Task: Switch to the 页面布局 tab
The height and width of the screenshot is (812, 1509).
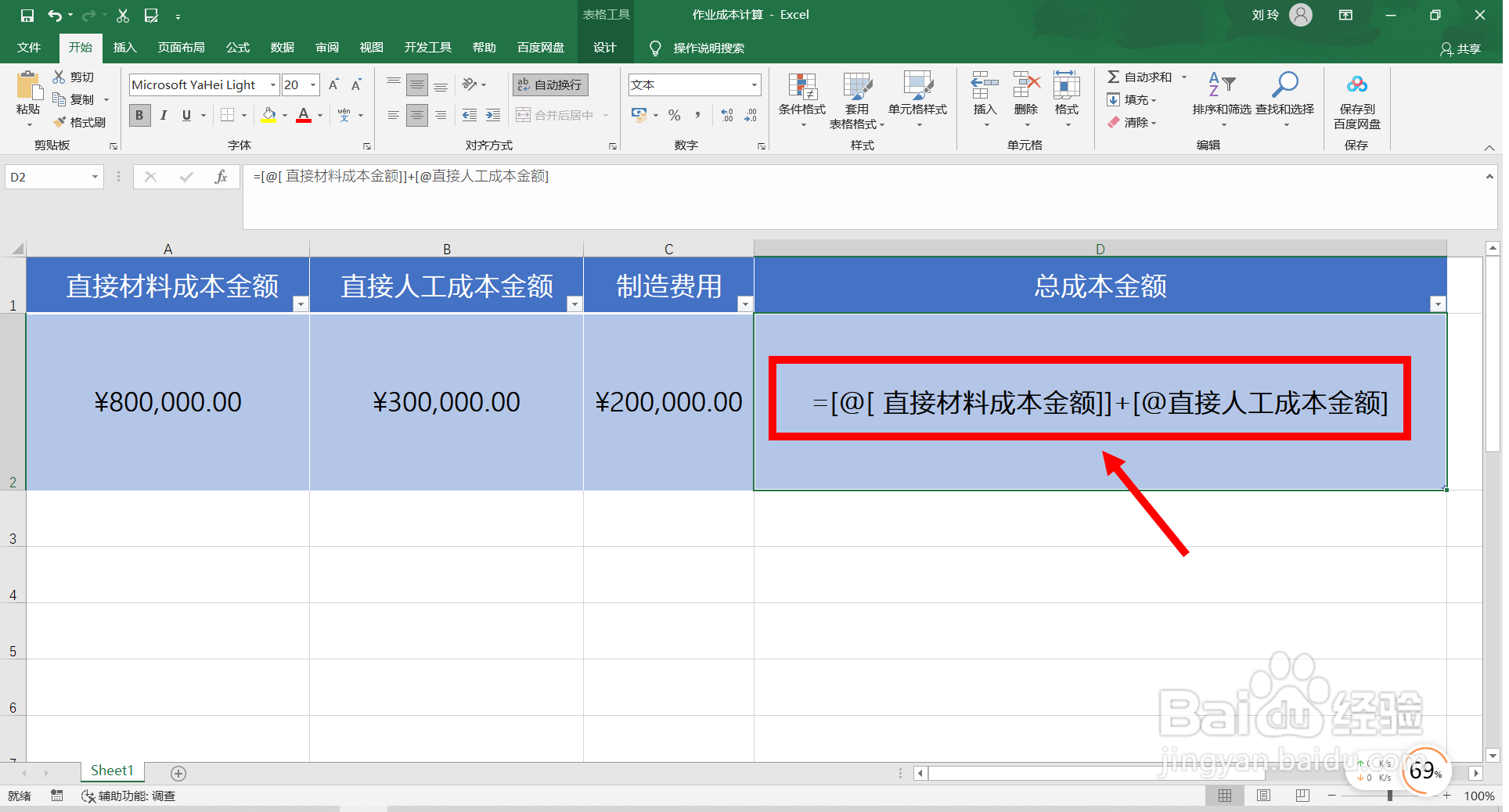Action: [181, 48]
